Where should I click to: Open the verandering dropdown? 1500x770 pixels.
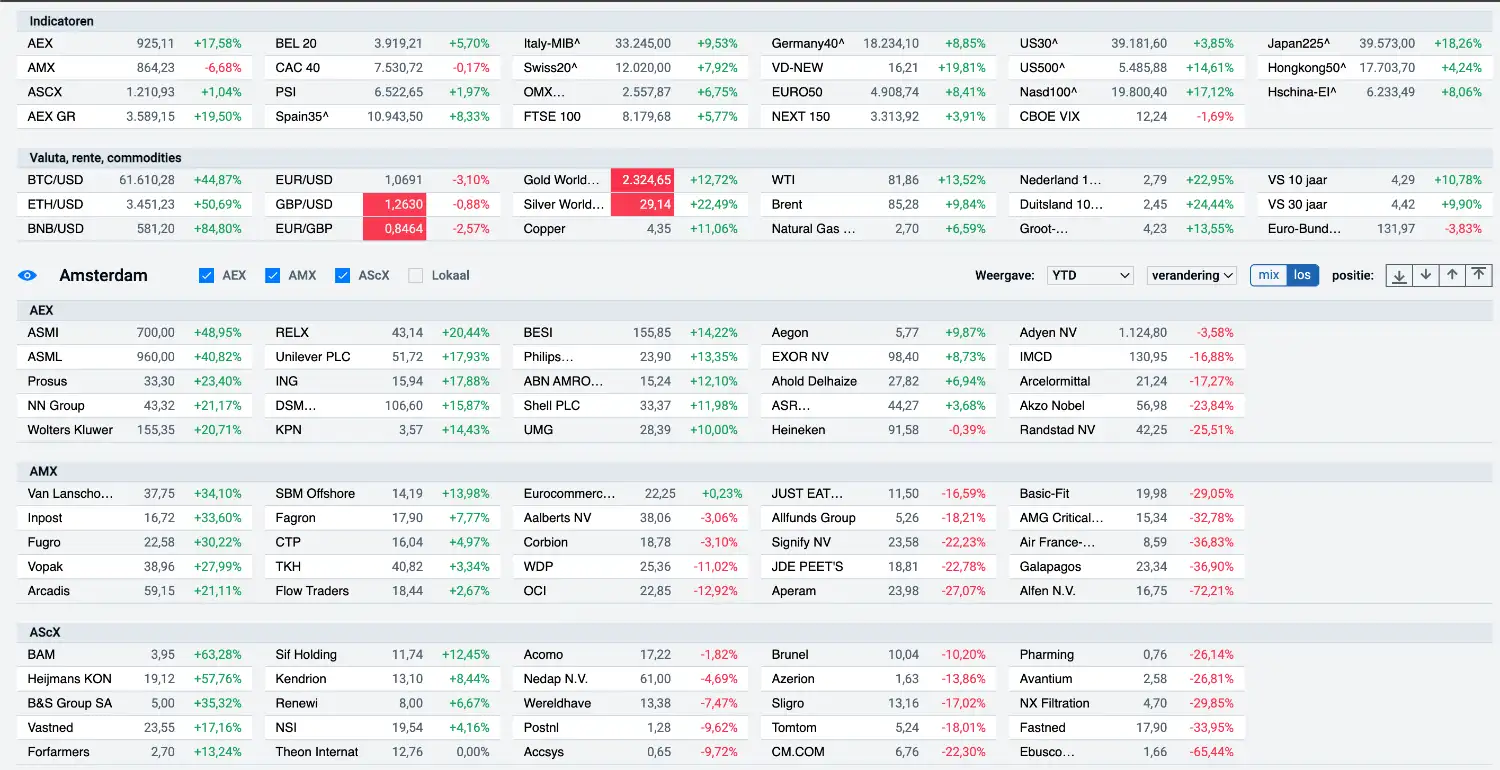tap(1192, 275)
